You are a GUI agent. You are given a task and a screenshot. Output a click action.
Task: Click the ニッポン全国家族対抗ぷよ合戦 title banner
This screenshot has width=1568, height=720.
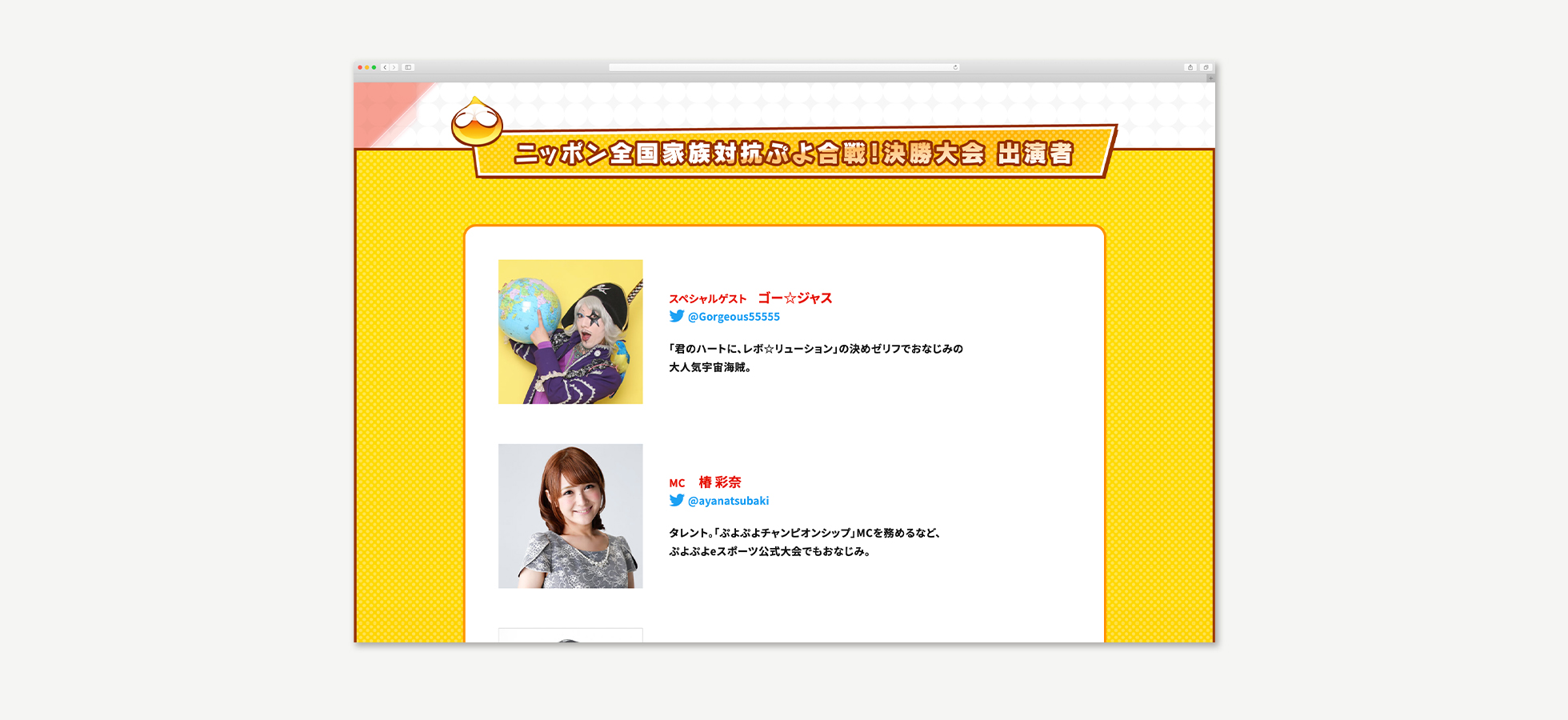[x=794, y=152]
